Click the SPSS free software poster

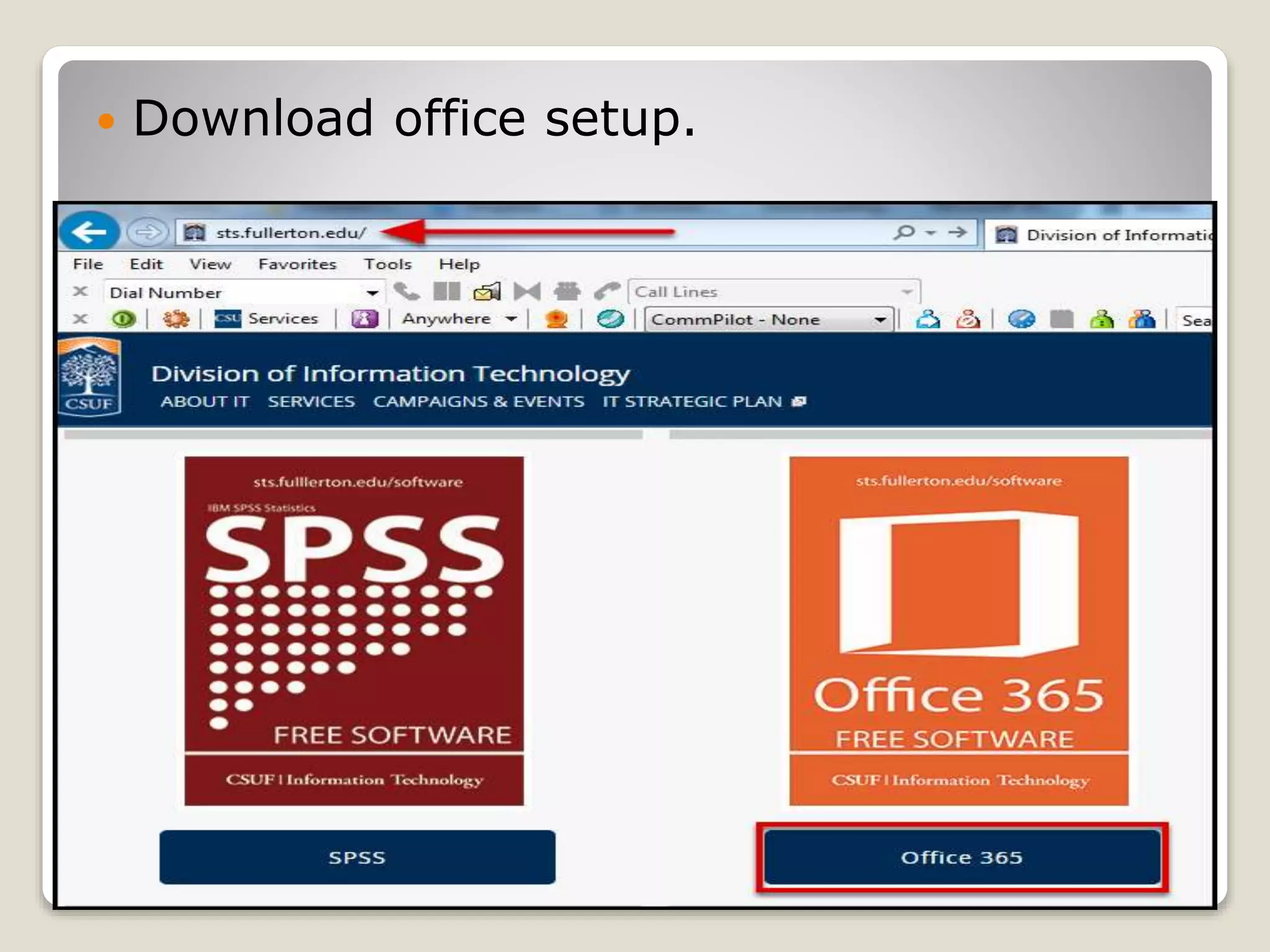354,631
